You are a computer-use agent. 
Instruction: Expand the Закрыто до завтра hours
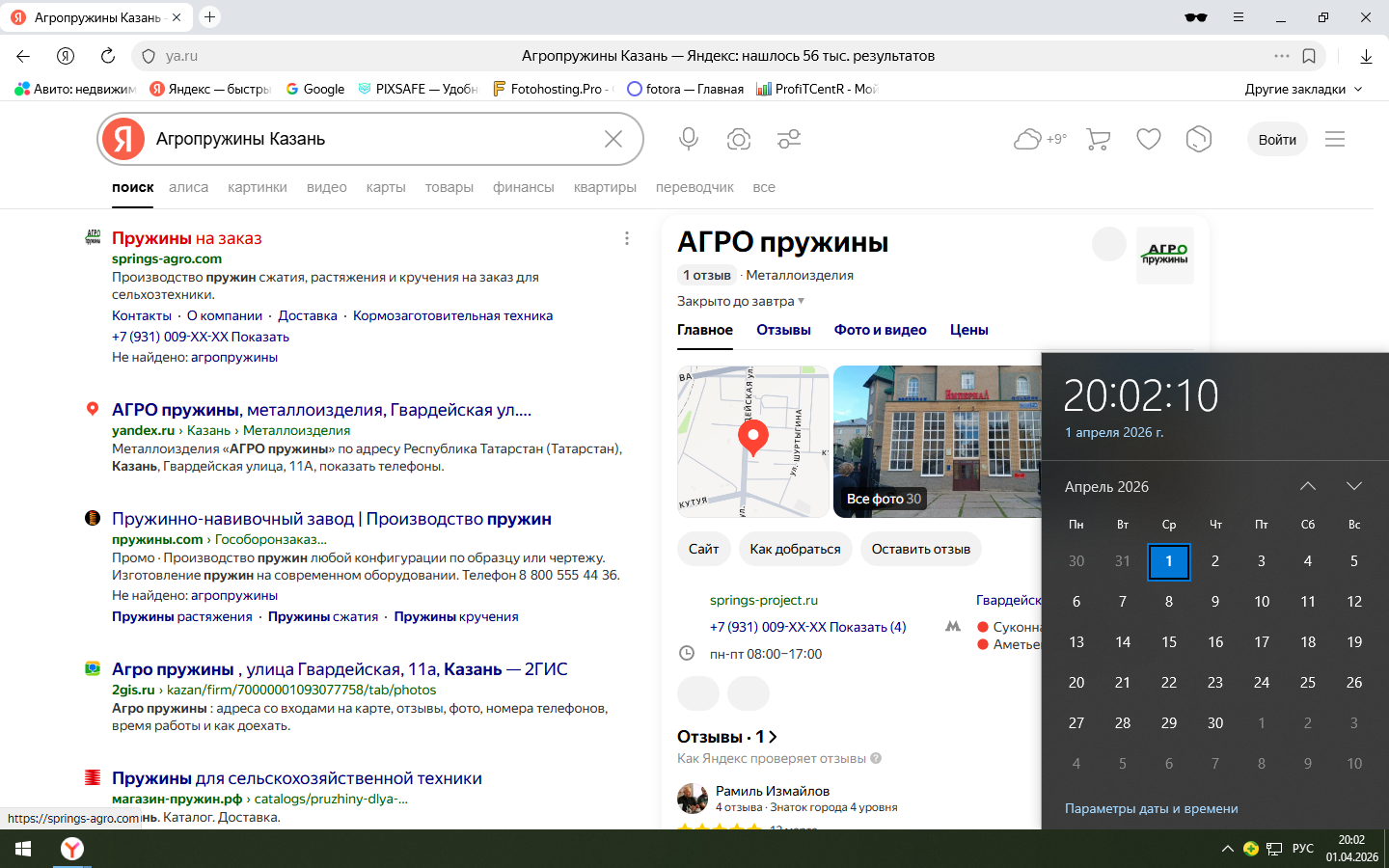pos(740,301)
